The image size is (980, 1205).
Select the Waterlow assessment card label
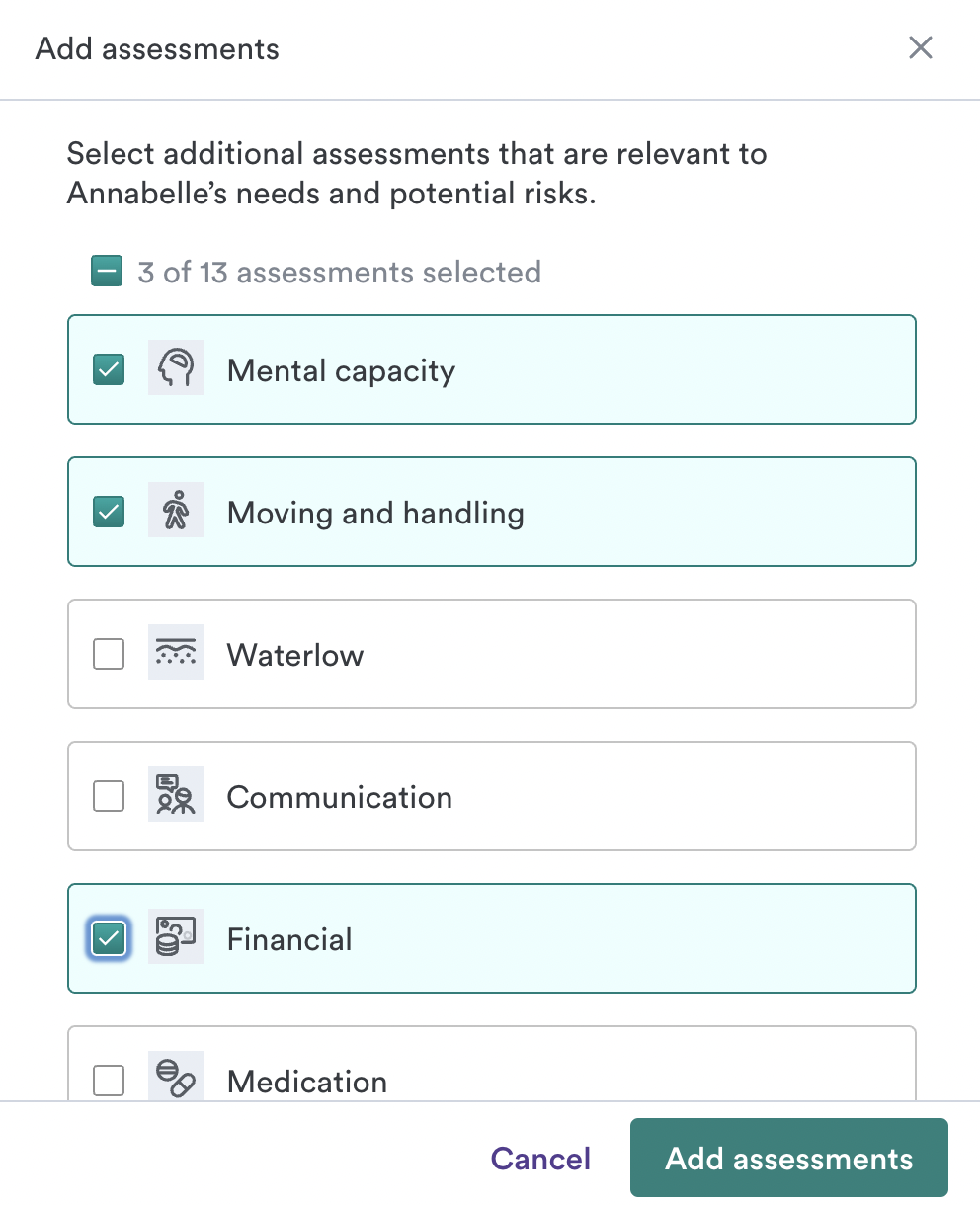(x=295, y=655)
